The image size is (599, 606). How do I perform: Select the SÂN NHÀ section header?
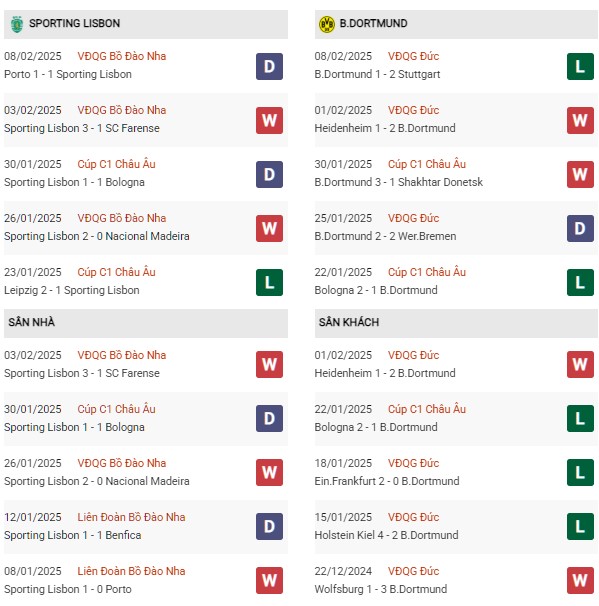pyautogui.click(x=146, y=323)
